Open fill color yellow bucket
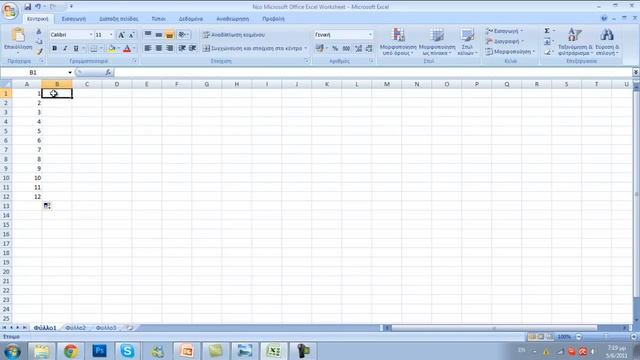Image resolution: width=640 pixels, height=360 pixels. coord(111,49)
